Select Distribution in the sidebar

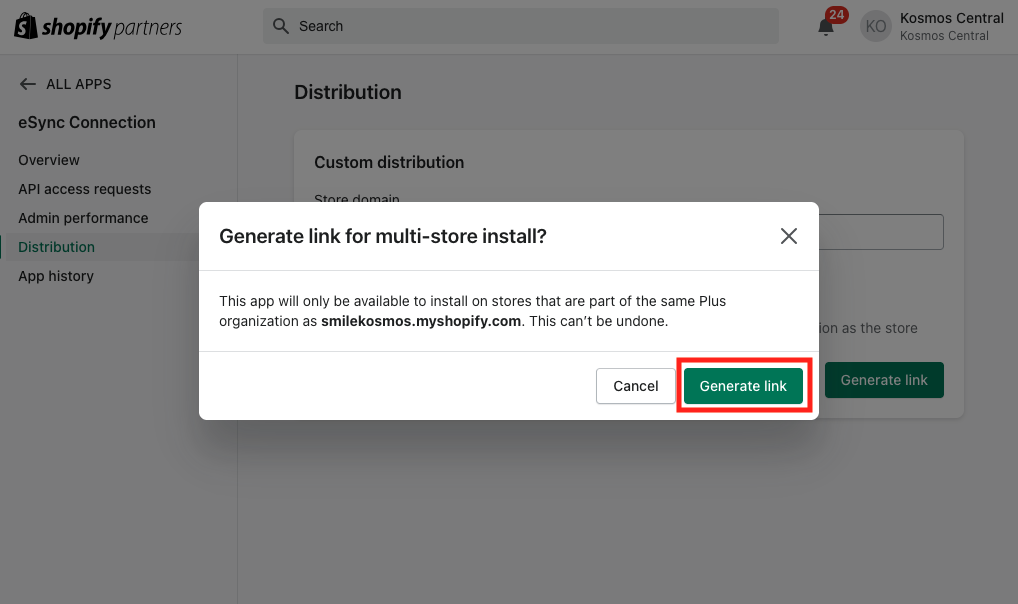click(x=57, y=247)
